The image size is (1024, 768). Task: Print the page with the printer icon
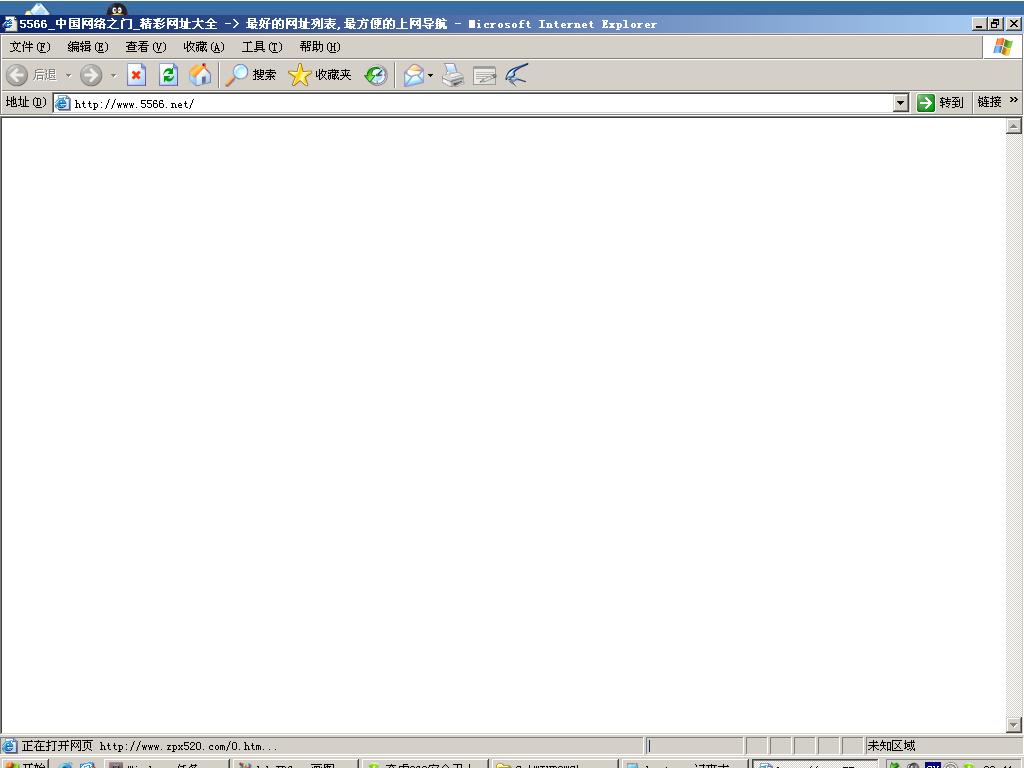point(453,75)
